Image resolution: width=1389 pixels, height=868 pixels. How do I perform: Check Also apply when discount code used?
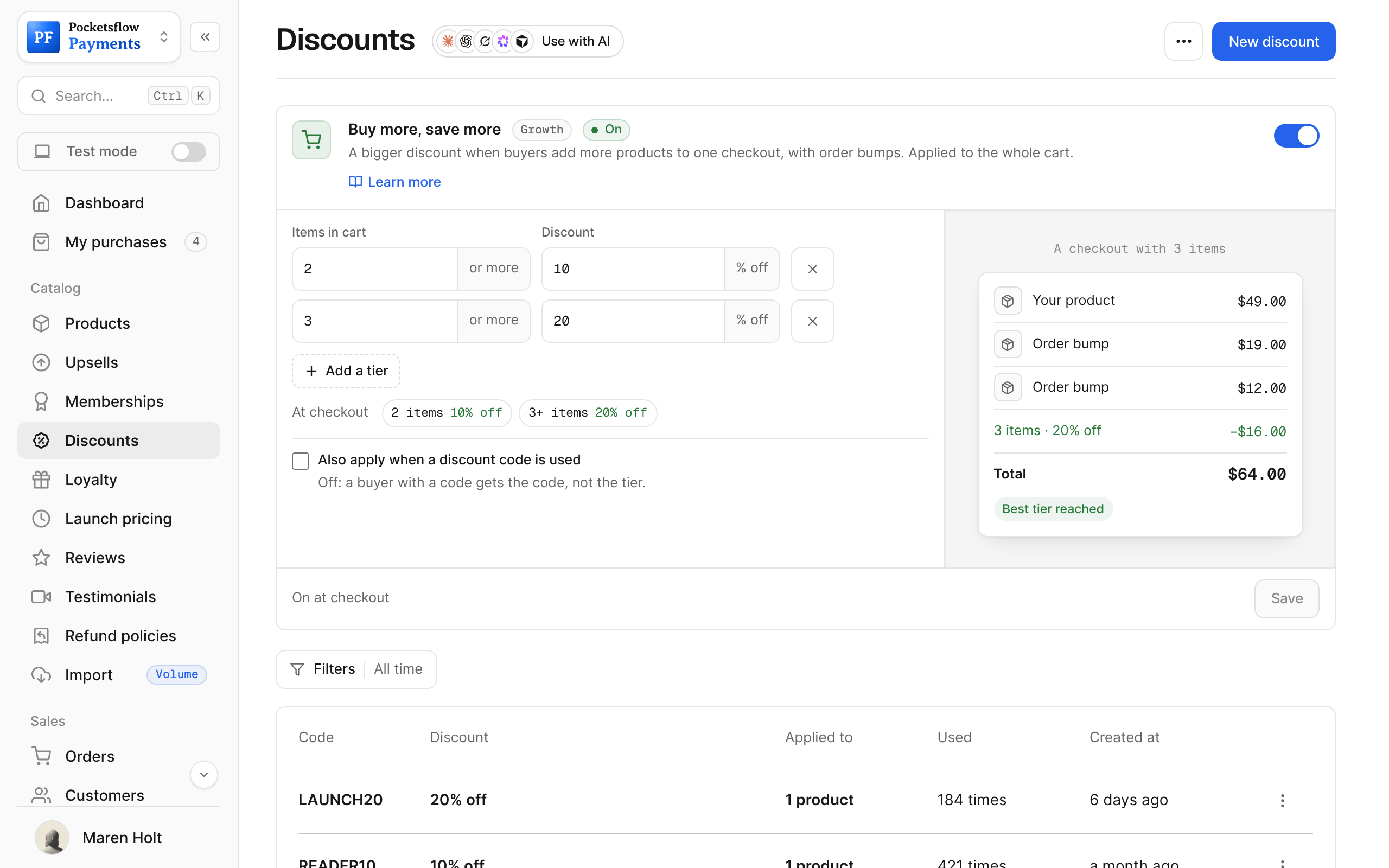tap(300, 461)
